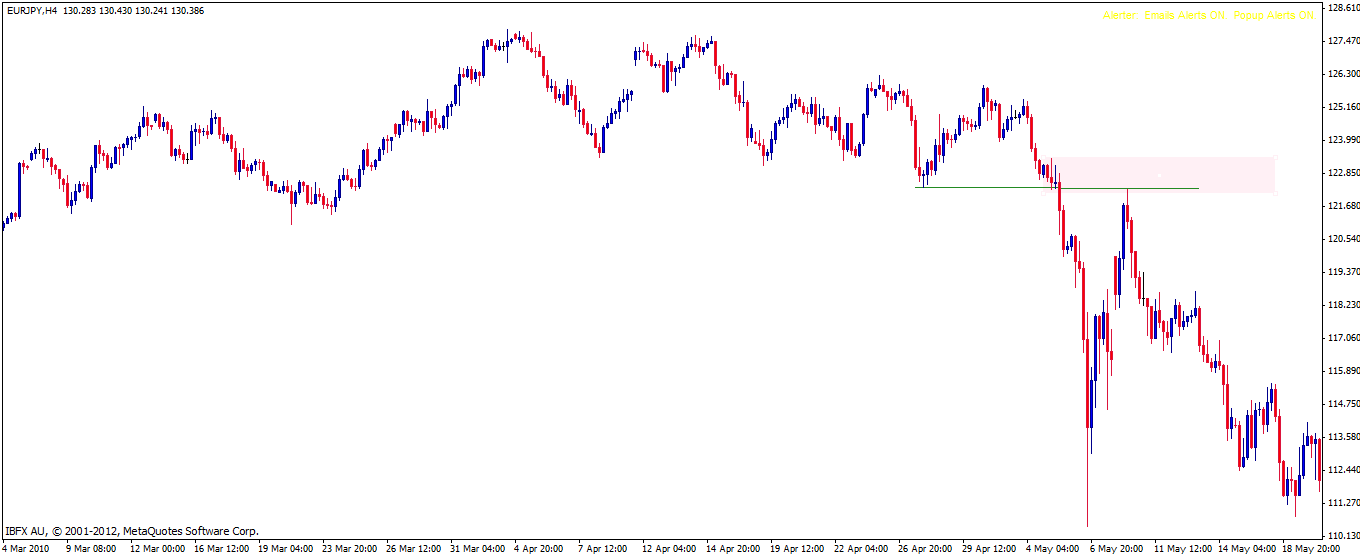This screenshot has height=556, width=1360.
Task: Click the center handle of pink rectangle
Action: [1161, 175]
